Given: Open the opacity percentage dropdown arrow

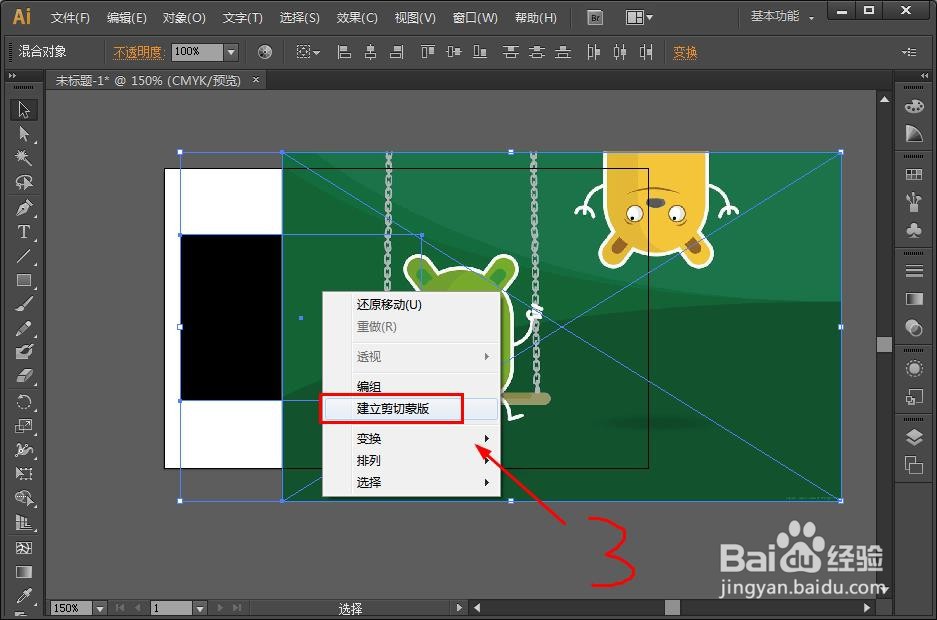Looking at the screenshot, I should tap(231, 53).
